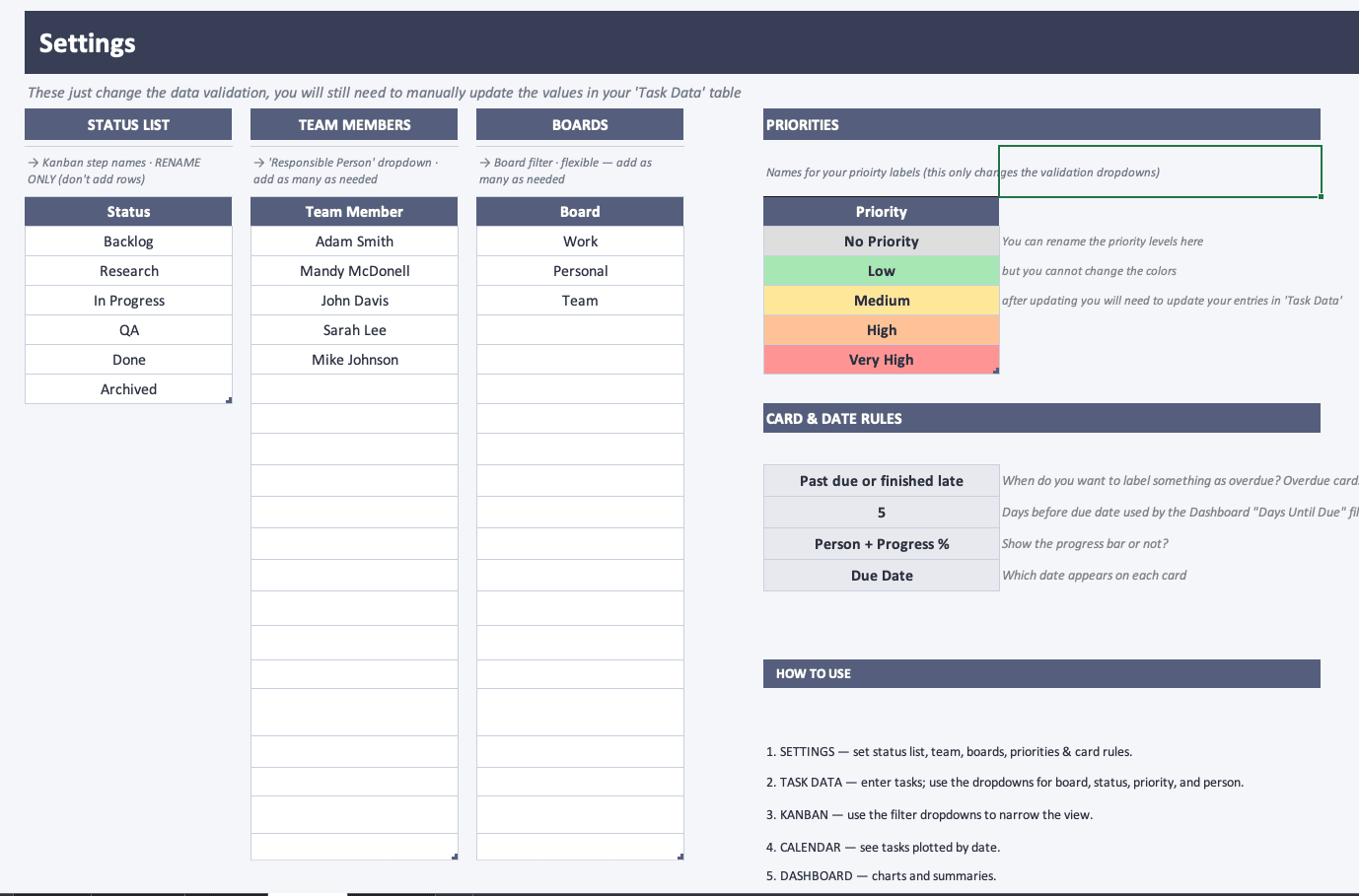Screen dimensions: 1359x896
Task: Select the Adam Smith team member cell
Action: [x=354, y=241]
